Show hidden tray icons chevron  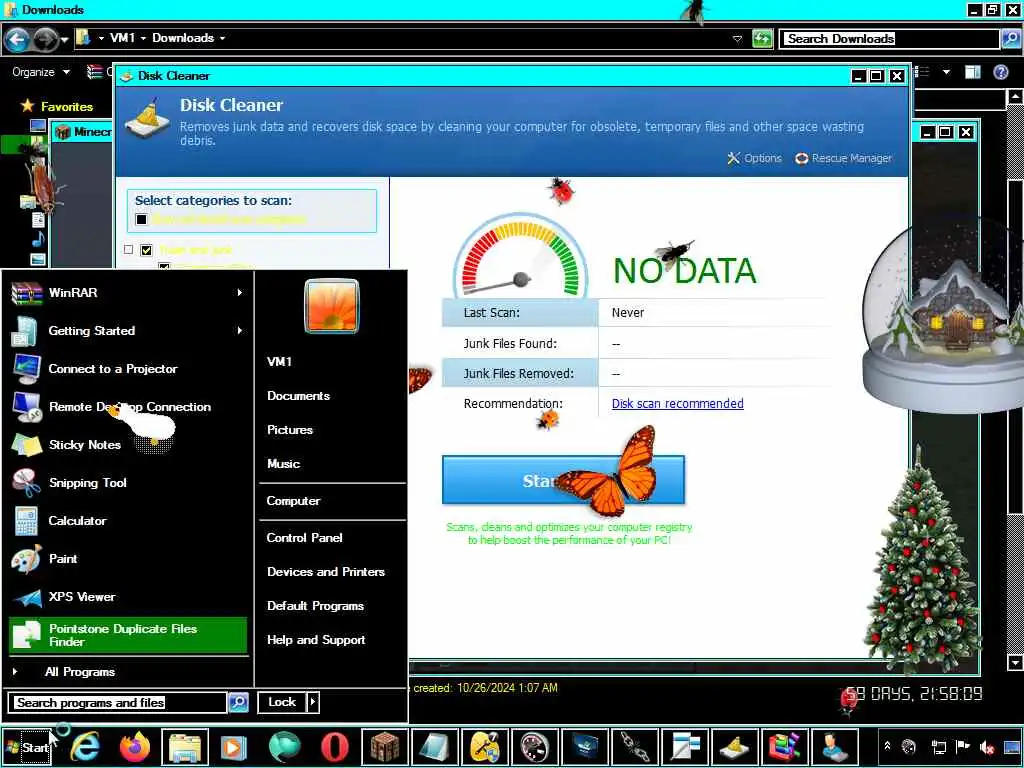tap(887, 746)
